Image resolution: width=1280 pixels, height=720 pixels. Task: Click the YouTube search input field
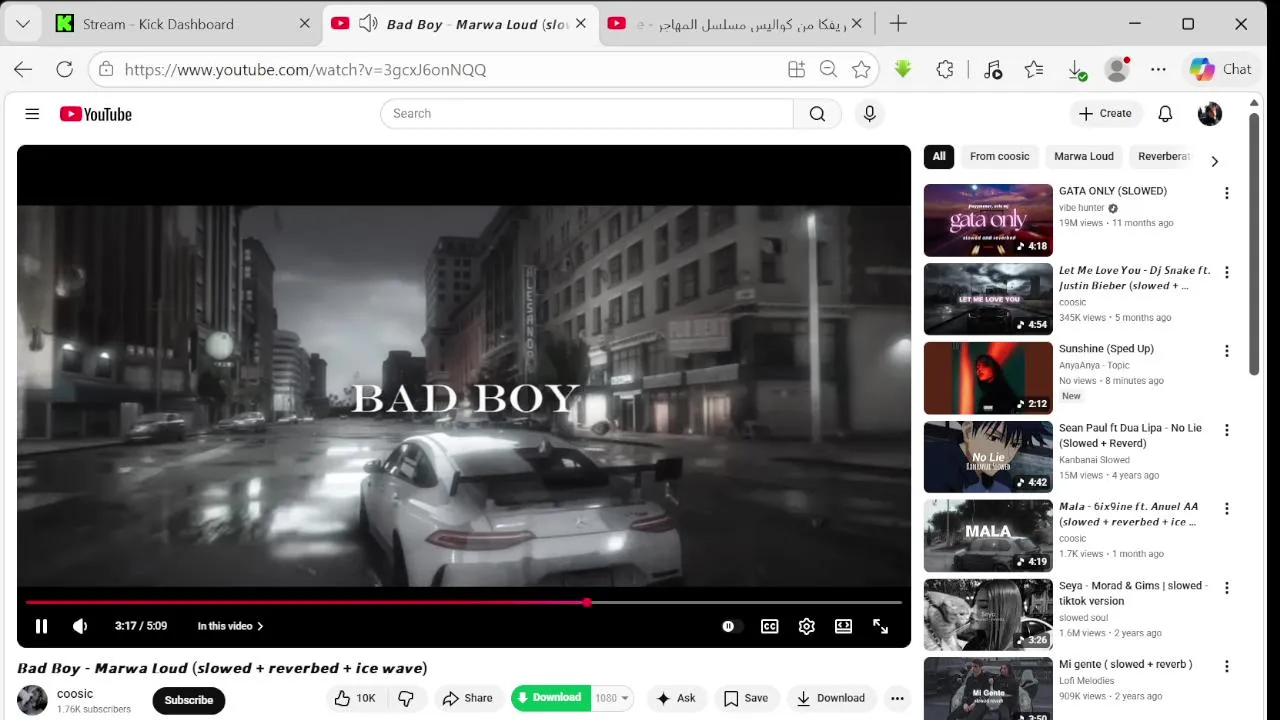coord(586,114)
